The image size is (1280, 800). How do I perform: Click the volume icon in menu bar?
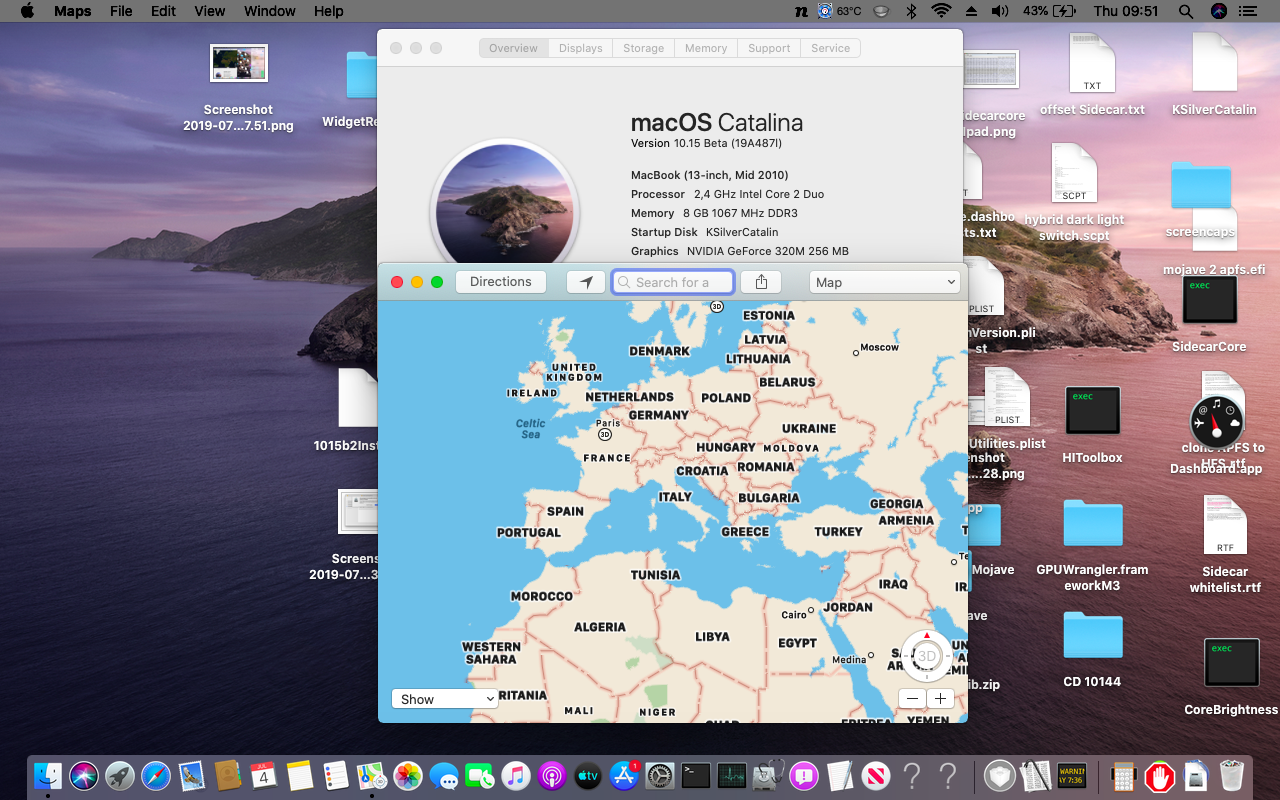(1000, 11)
